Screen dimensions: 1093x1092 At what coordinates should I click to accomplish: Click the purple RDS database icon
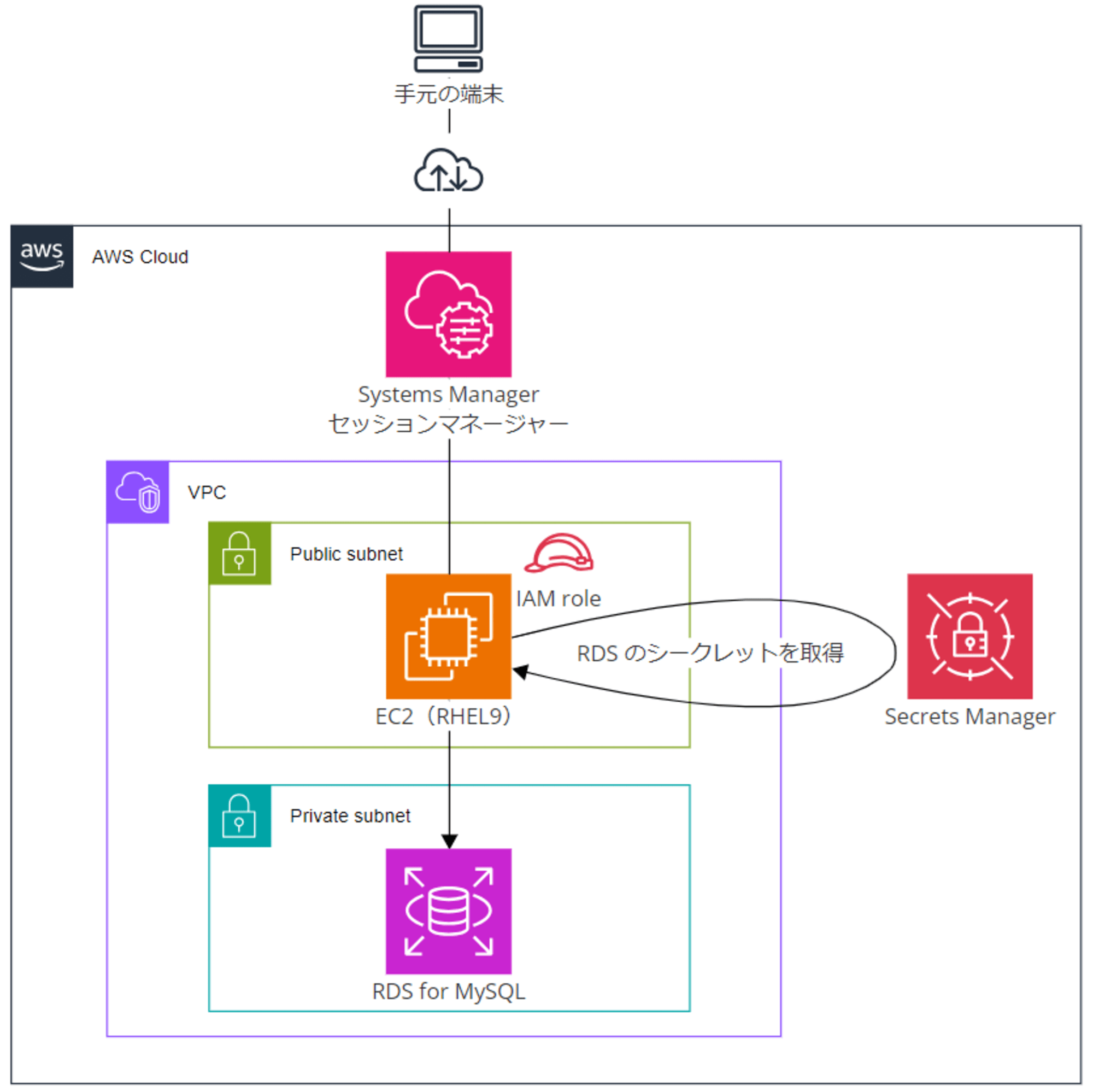pyautogui.click(x=448, y=911)
